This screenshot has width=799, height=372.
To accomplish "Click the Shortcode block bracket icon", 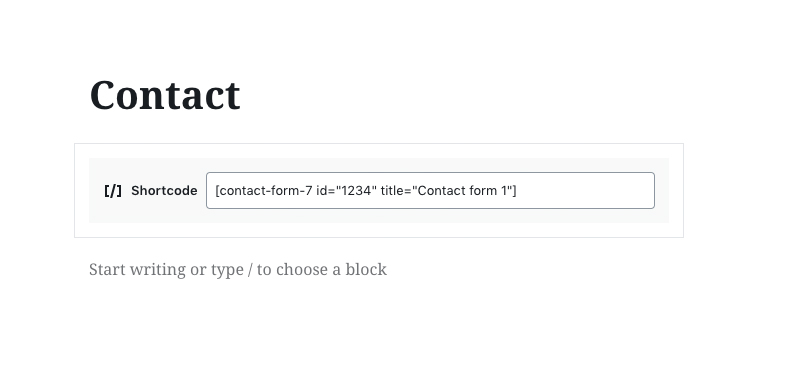I will (x=113, y=191).
